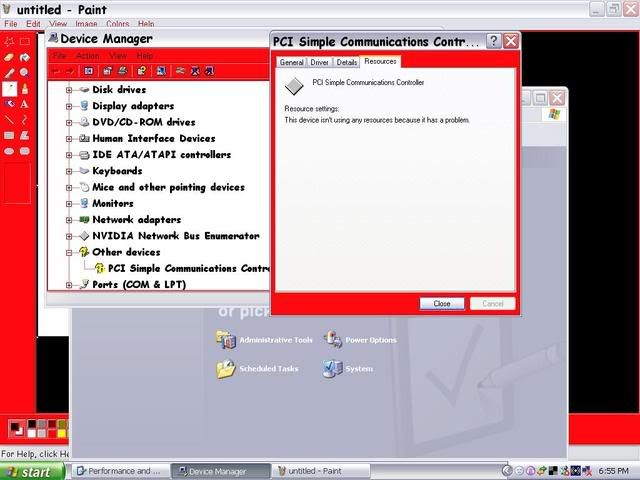This screenshot has height=480, width=640.
Task: Select the rectangular Select tool in Paint
Action: 24,41
